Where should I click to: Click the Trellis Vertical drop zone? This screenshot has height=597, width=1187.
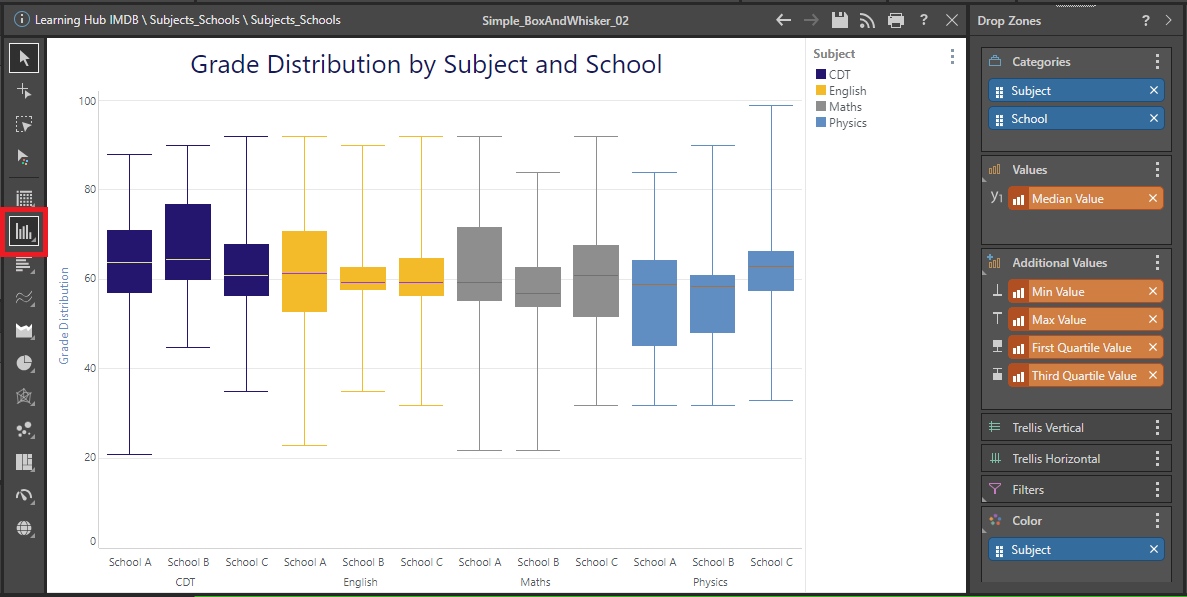point(1060,428)
